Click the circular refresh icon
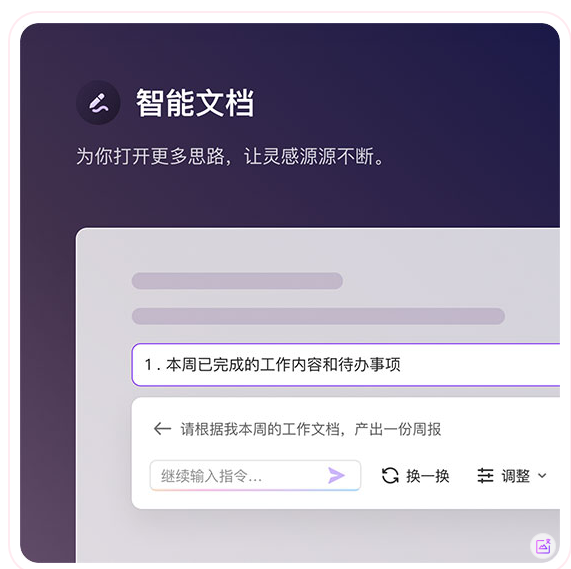The width and height of the screenshot is (571, 569). pyautogui.click(x=390, y=475)
